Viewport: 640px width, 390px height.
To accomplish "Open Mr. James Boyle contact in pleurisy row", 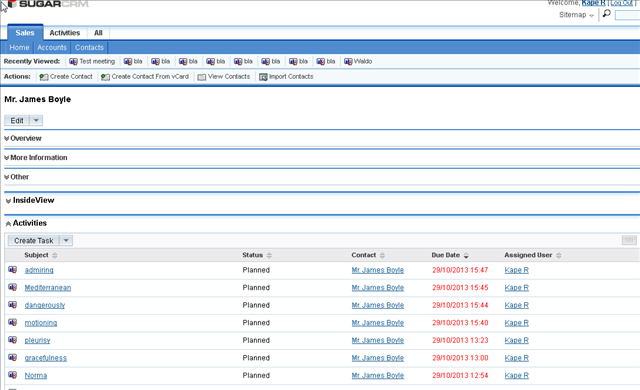I will 378,340.
